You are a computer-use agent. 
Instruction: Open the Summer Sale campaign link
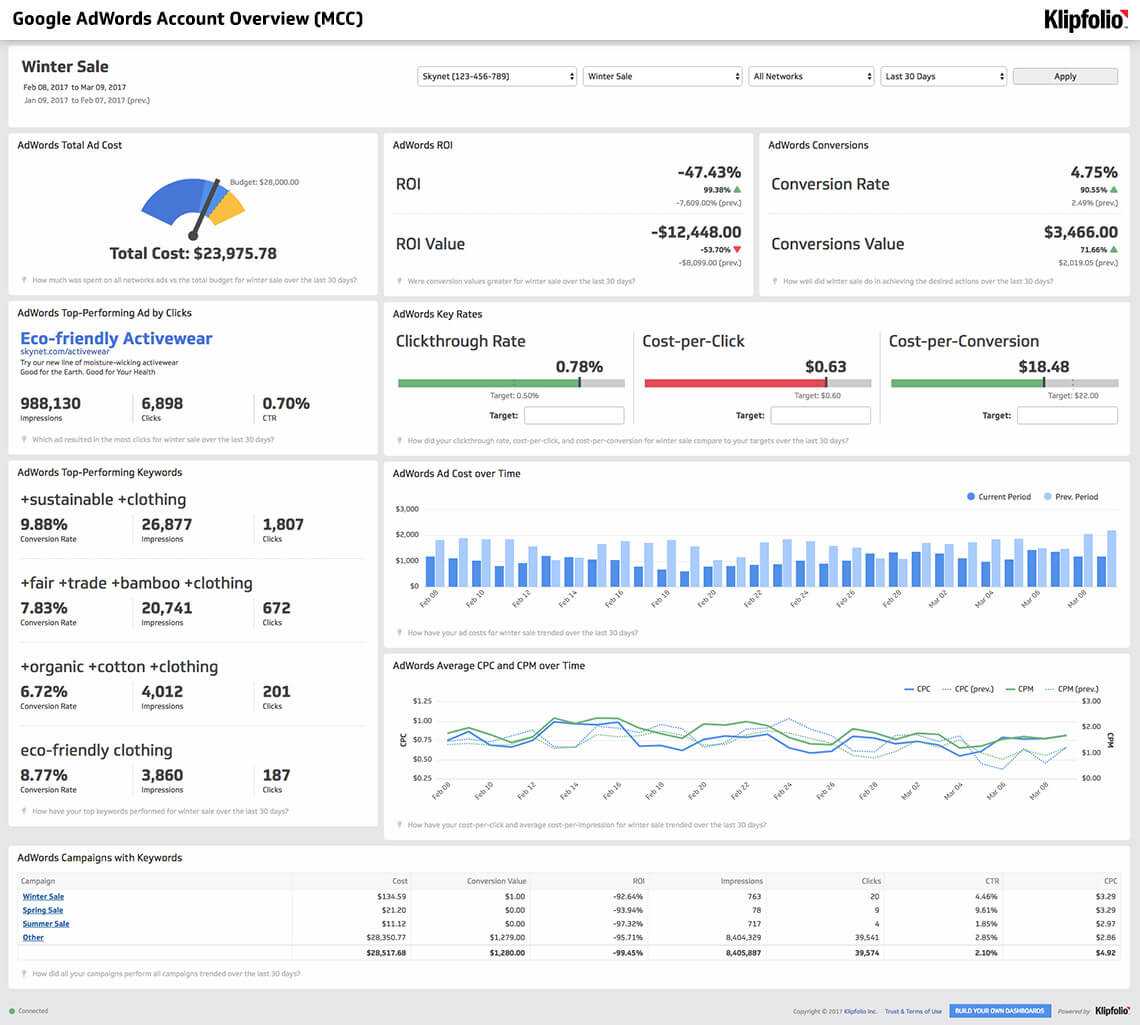pos(46,924)
